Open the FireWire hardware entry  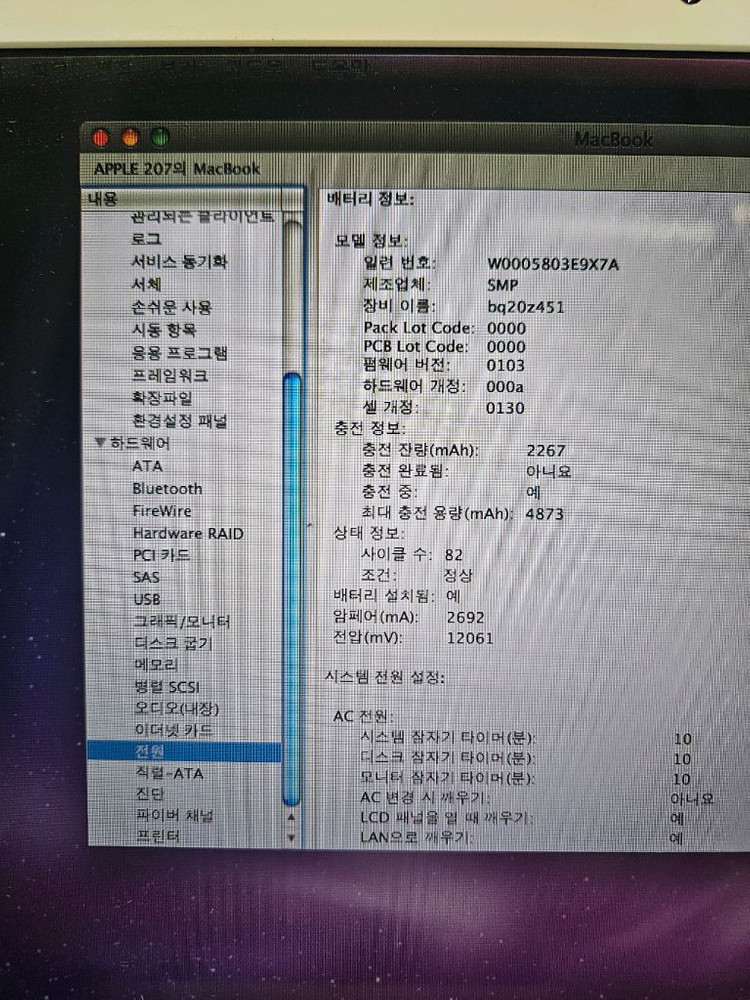coord(161,511)
